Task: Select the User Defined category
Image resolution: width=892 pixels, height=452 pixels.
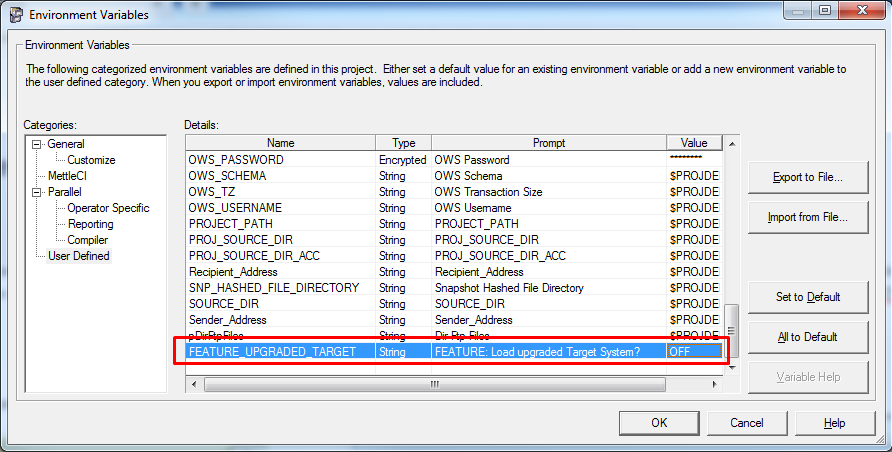Action: tap(79, 256)
